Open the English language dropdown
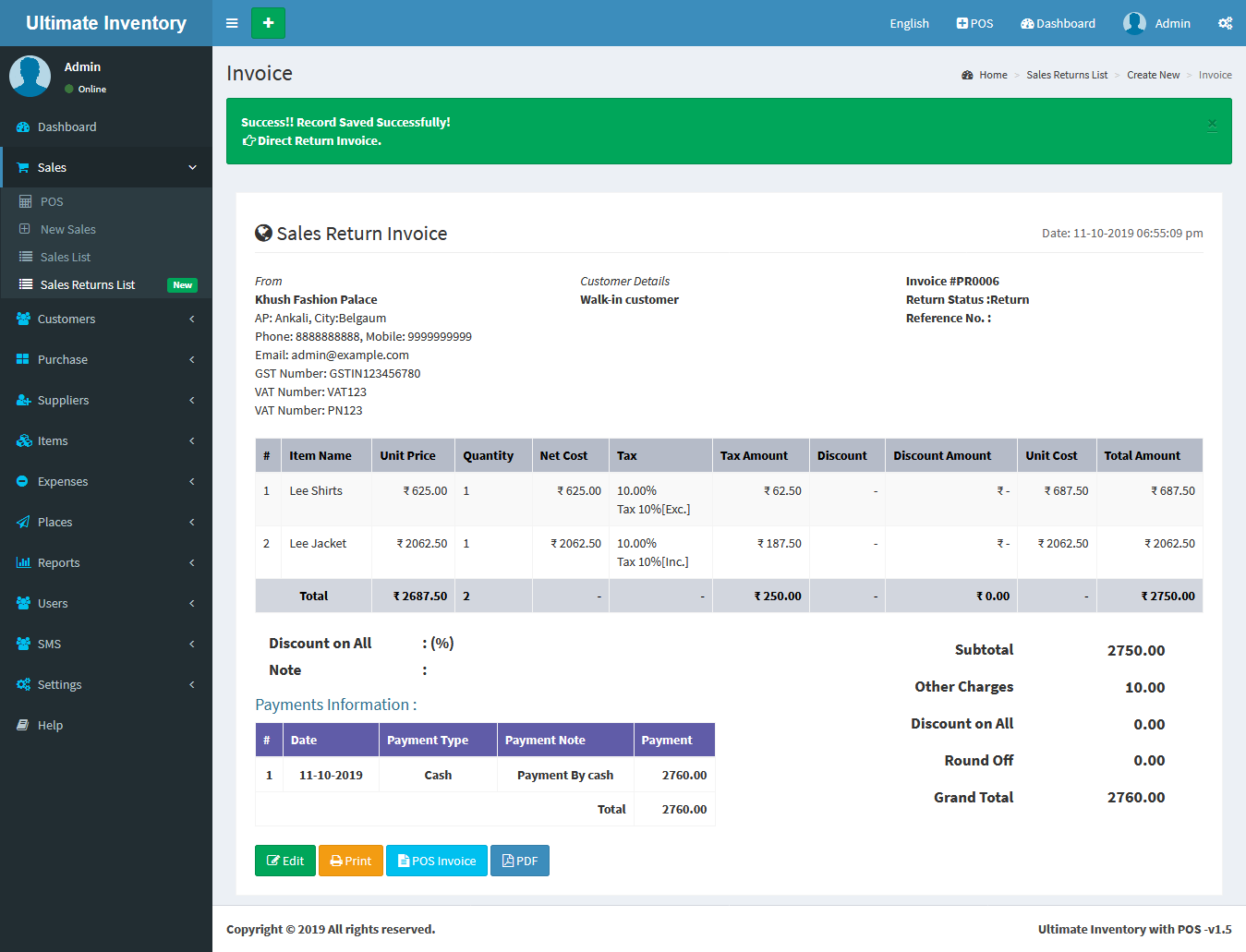The height and width of the screenshot is (952, 1246). click(909, 23)
